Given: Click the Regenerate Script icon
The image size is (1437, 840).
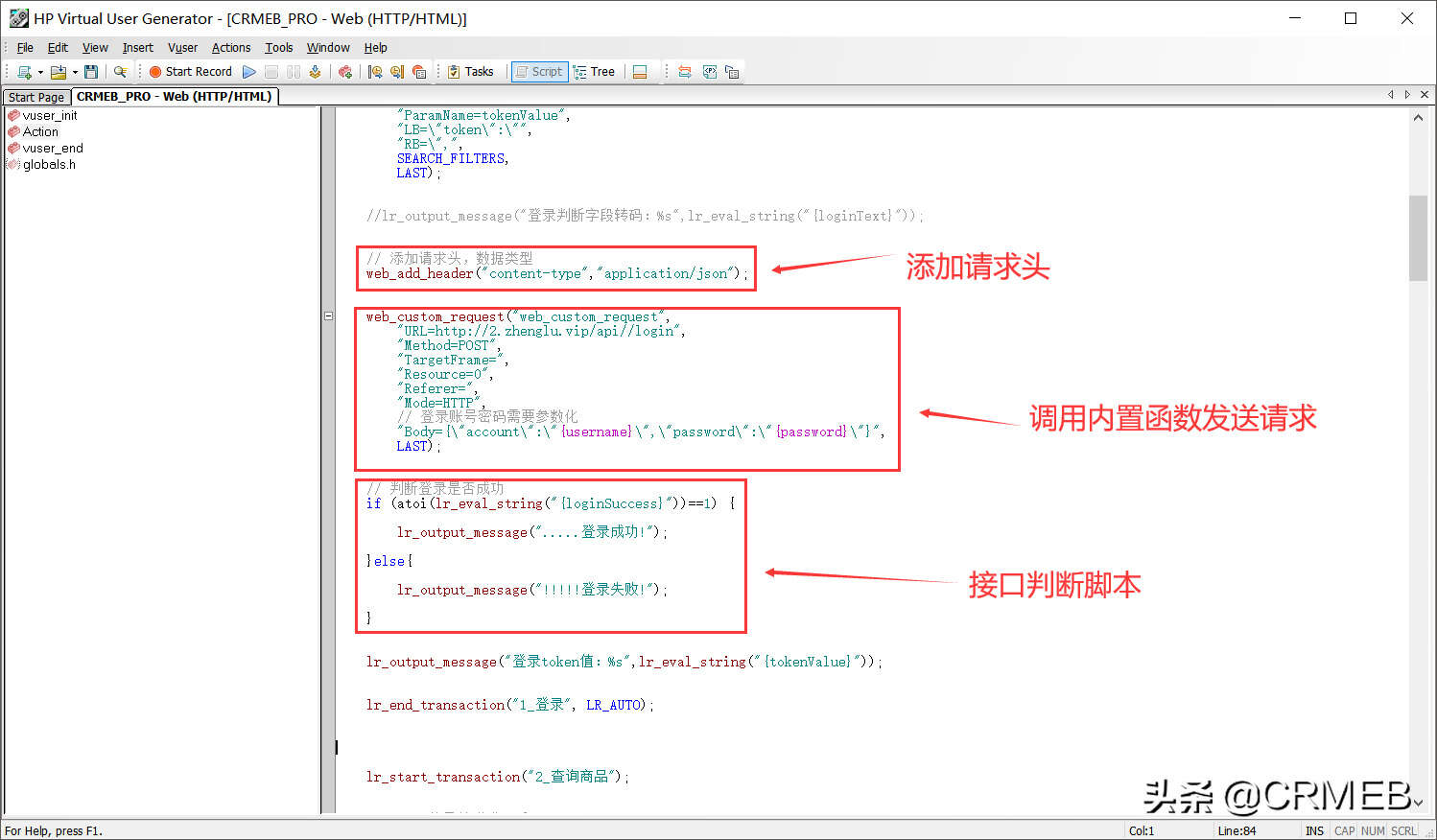Looking at the screenshot, I should click(x=419, y=72).
